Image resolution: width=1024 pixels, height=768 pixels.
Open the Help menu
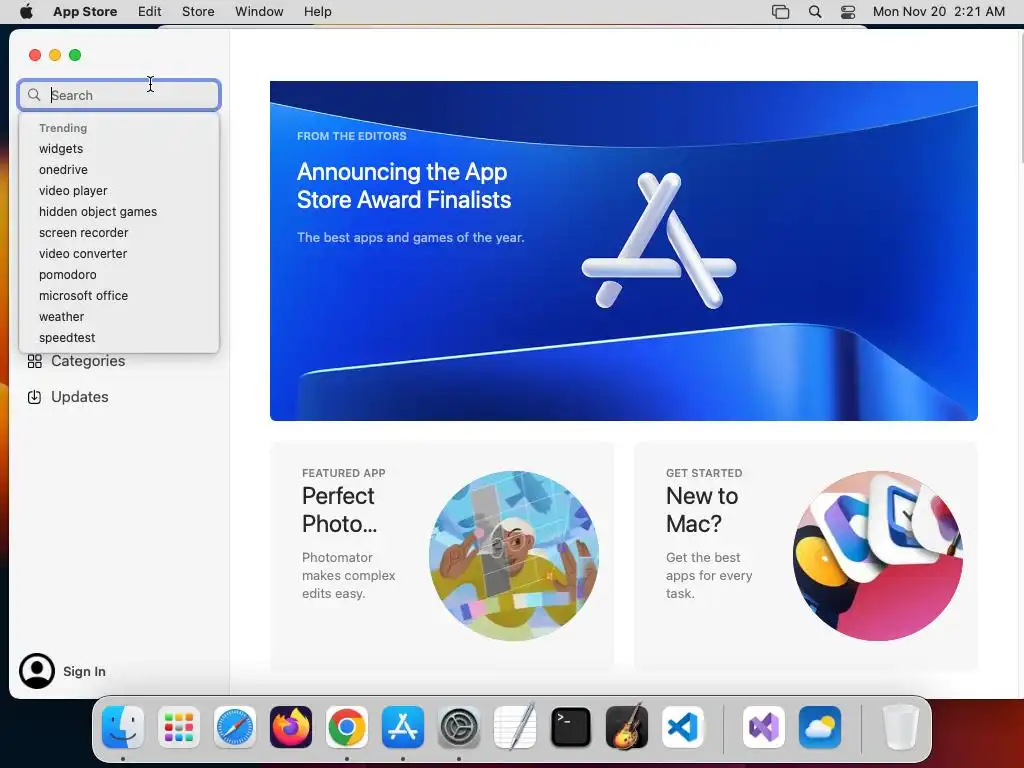317,12
